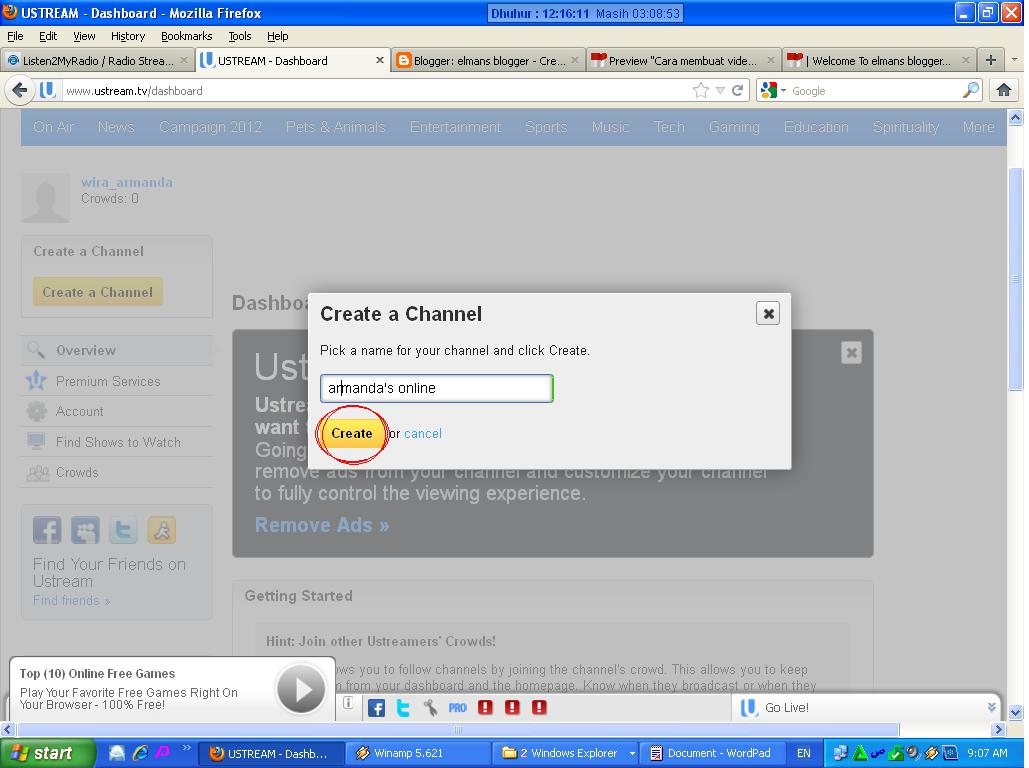Click the Google search field
Image resolution: width=1029 pixels, height=768 pixels.
pyautogui.click(x=873, y=91)
